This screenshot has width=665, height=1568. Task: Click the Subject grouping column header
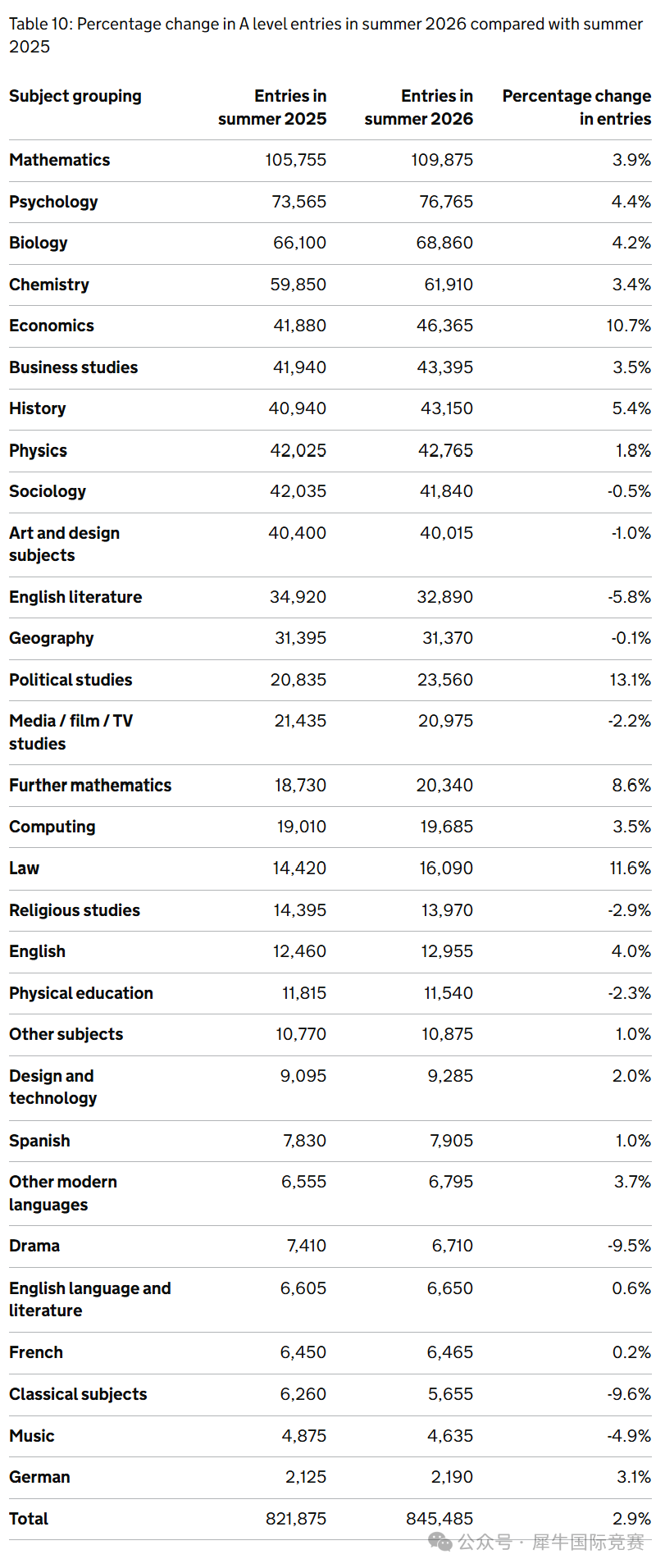point(75,96)
